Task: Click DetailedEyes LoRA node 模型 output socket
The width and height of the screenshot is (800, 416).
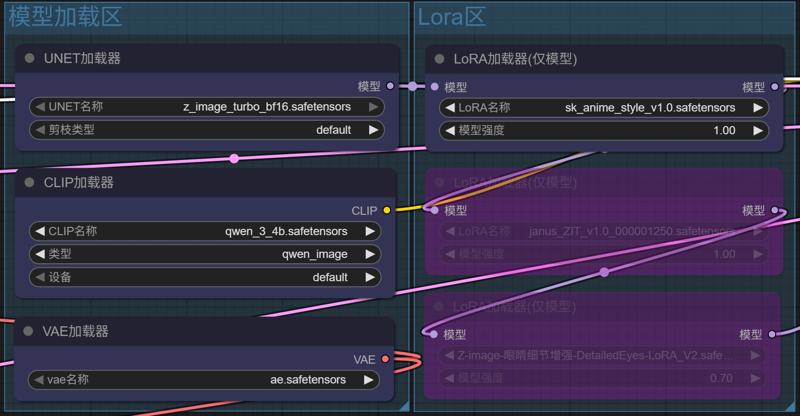Action: point(772,334)
